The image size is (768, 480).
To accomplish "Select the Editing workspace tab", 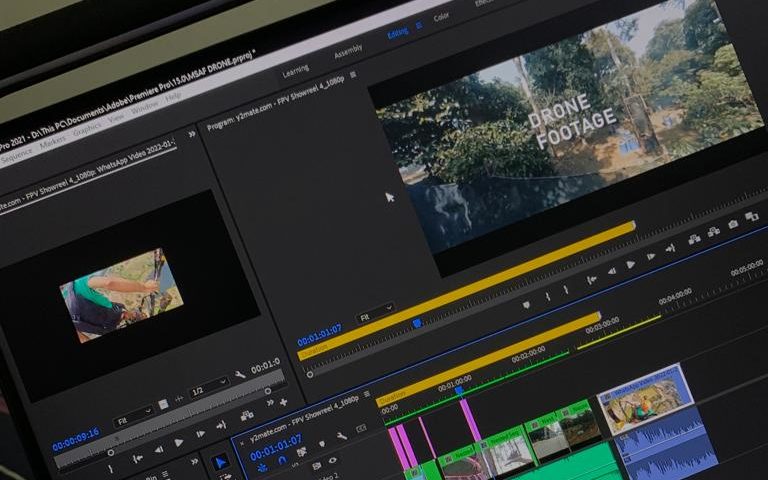I will [x=397, y=33].
